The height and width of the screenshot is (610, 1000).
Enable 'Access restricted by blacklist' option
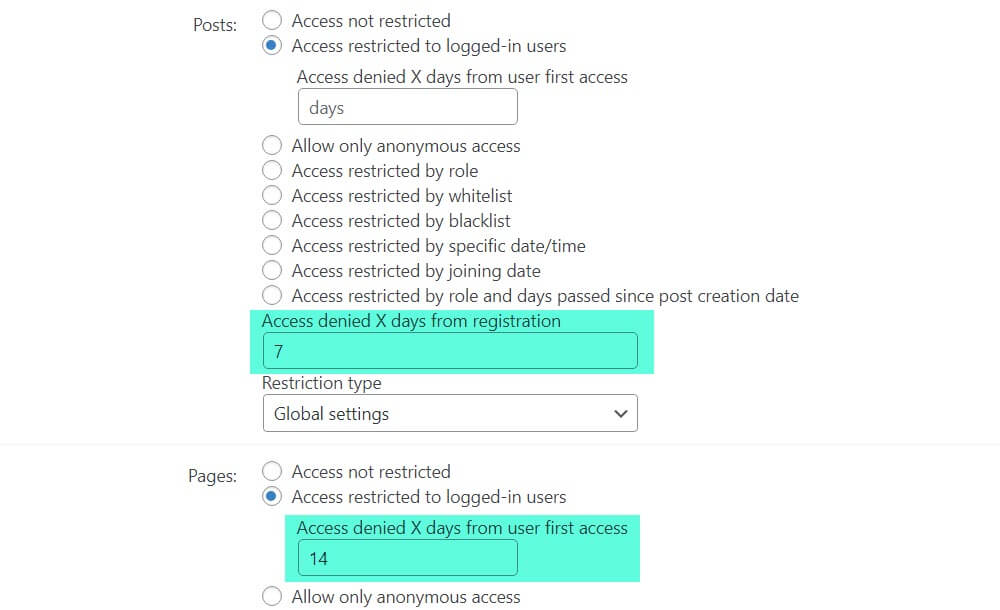[x=272, y=221]
